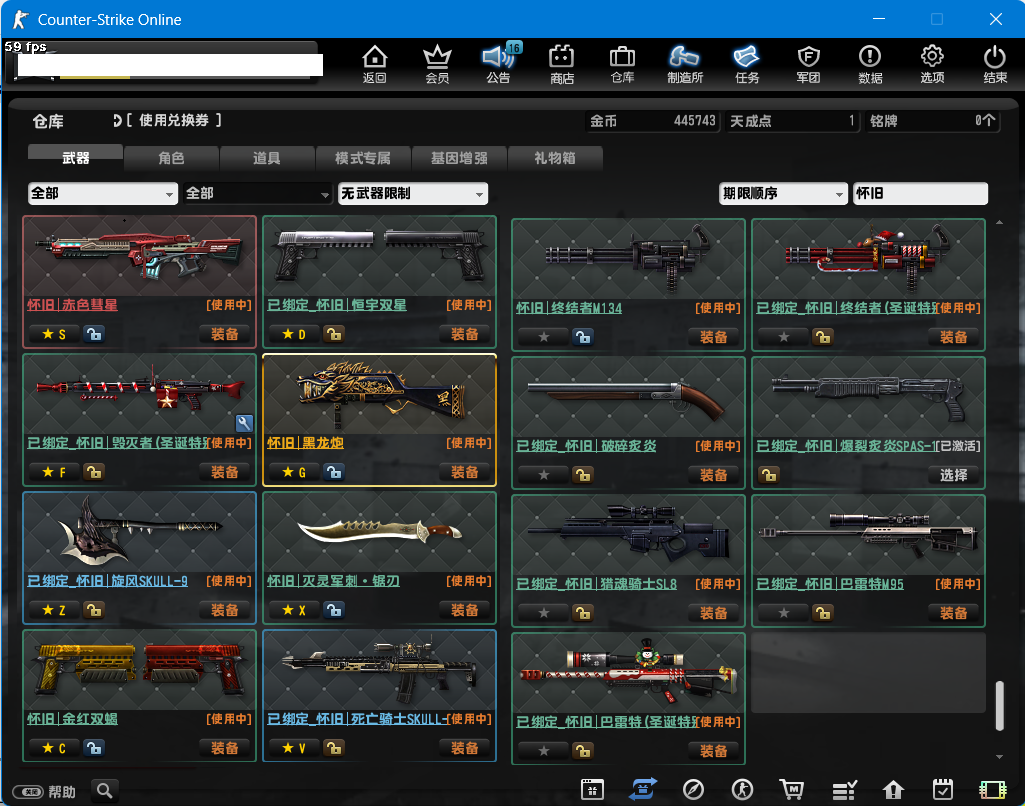Select the 死亡骑士SKULL weapon thumbnail

pyautogui.click(x=379, y=671)
